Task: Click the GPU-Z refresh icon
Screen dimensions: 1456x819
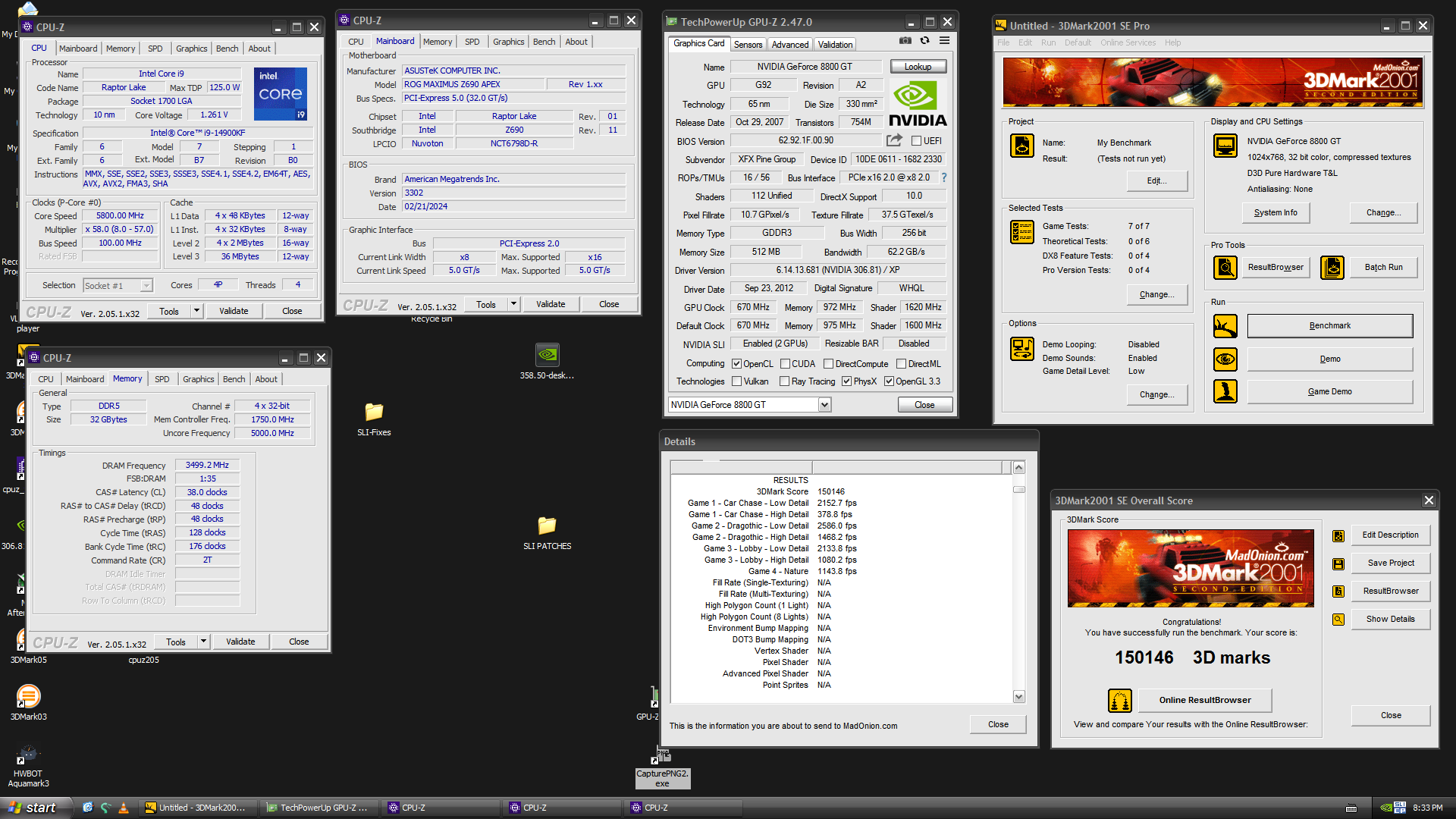Action: (925, 41)
